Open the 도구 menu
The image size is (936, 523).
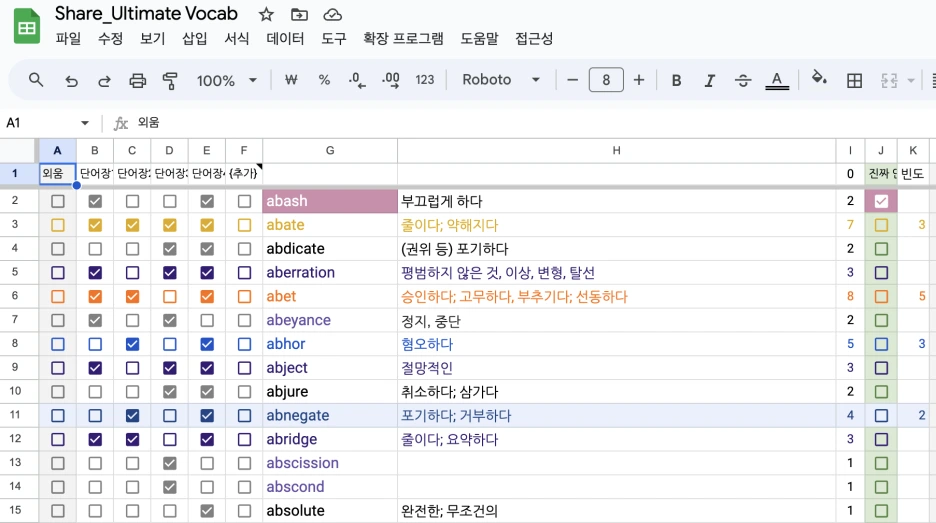(334, 39)
